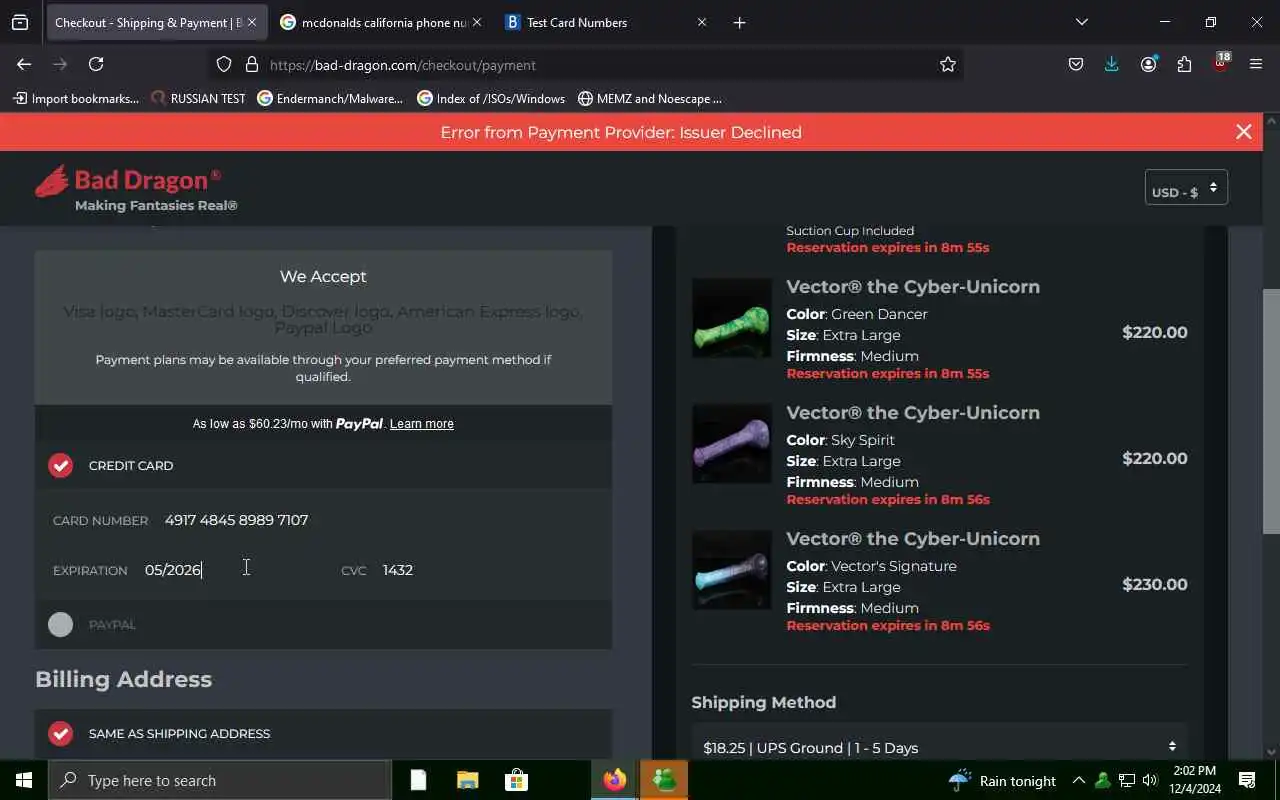This screenshot has height=800, width=1280.
Task: Click the Sky Spirit product thumbnail
Action: [732, 444]
